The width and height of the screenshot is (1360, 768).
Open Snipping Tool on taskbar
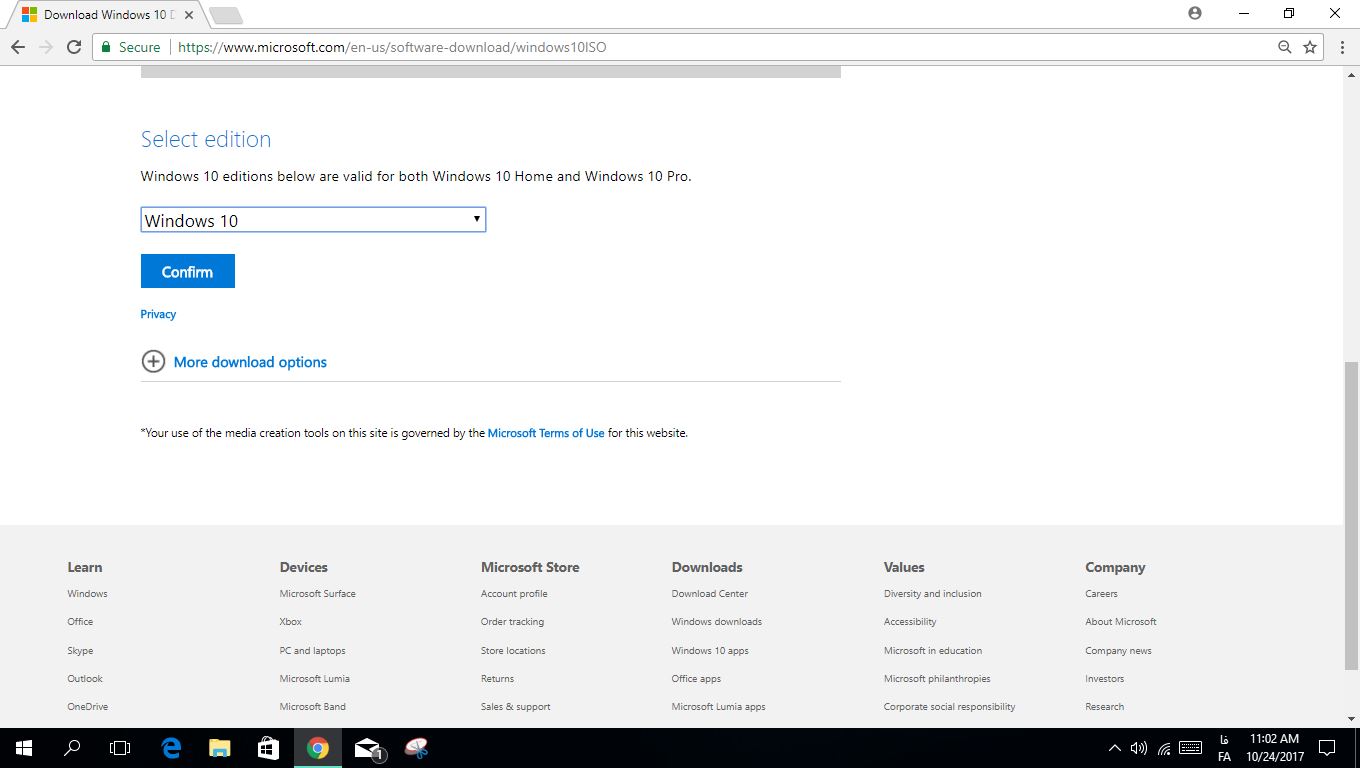pyautogui.click(x=416, y=747)
